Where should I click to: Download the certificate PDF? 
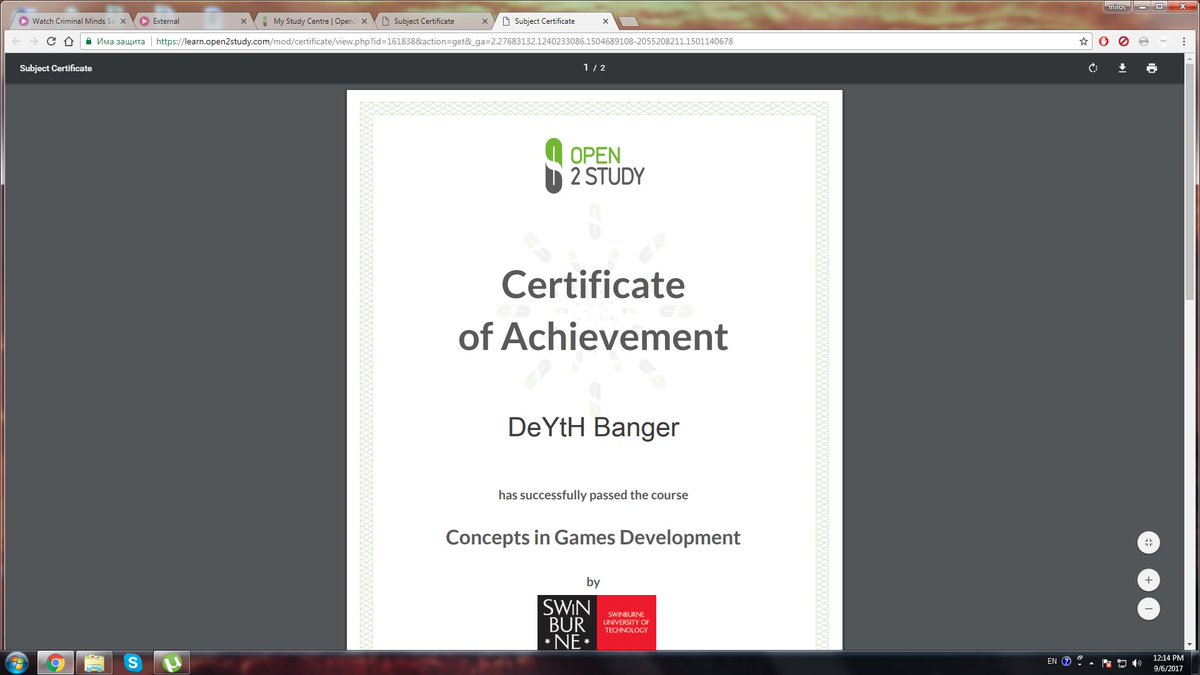click(1122, 68)
